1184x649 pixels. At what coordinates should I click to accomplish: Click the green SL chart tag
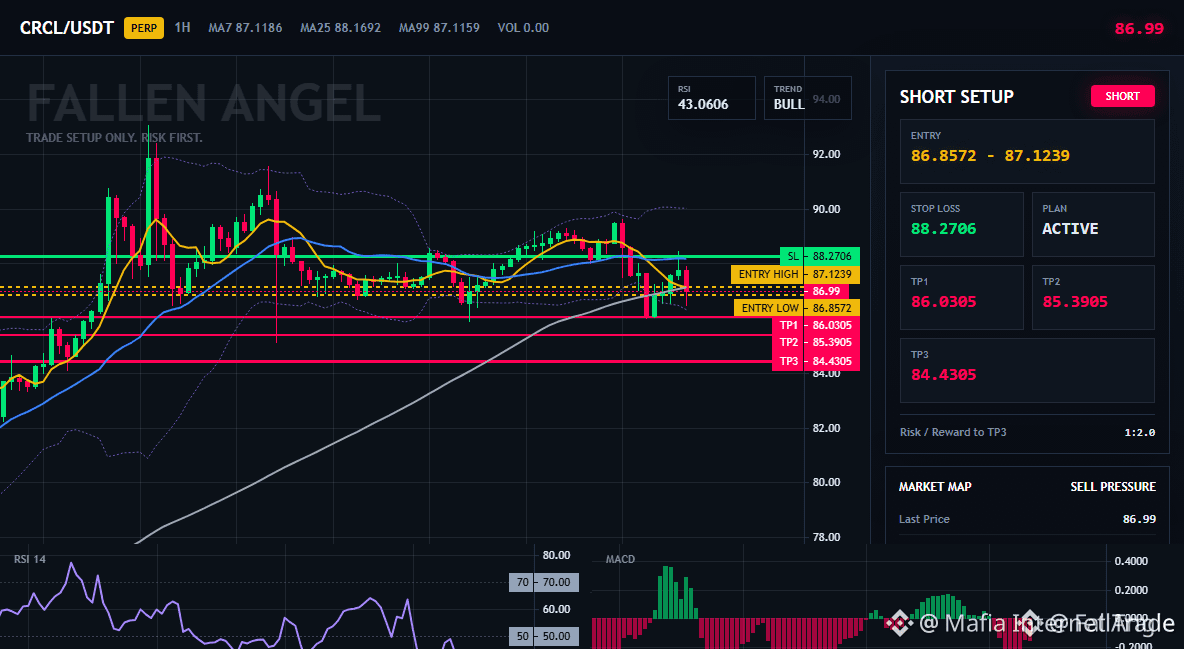tap(791, 257)
